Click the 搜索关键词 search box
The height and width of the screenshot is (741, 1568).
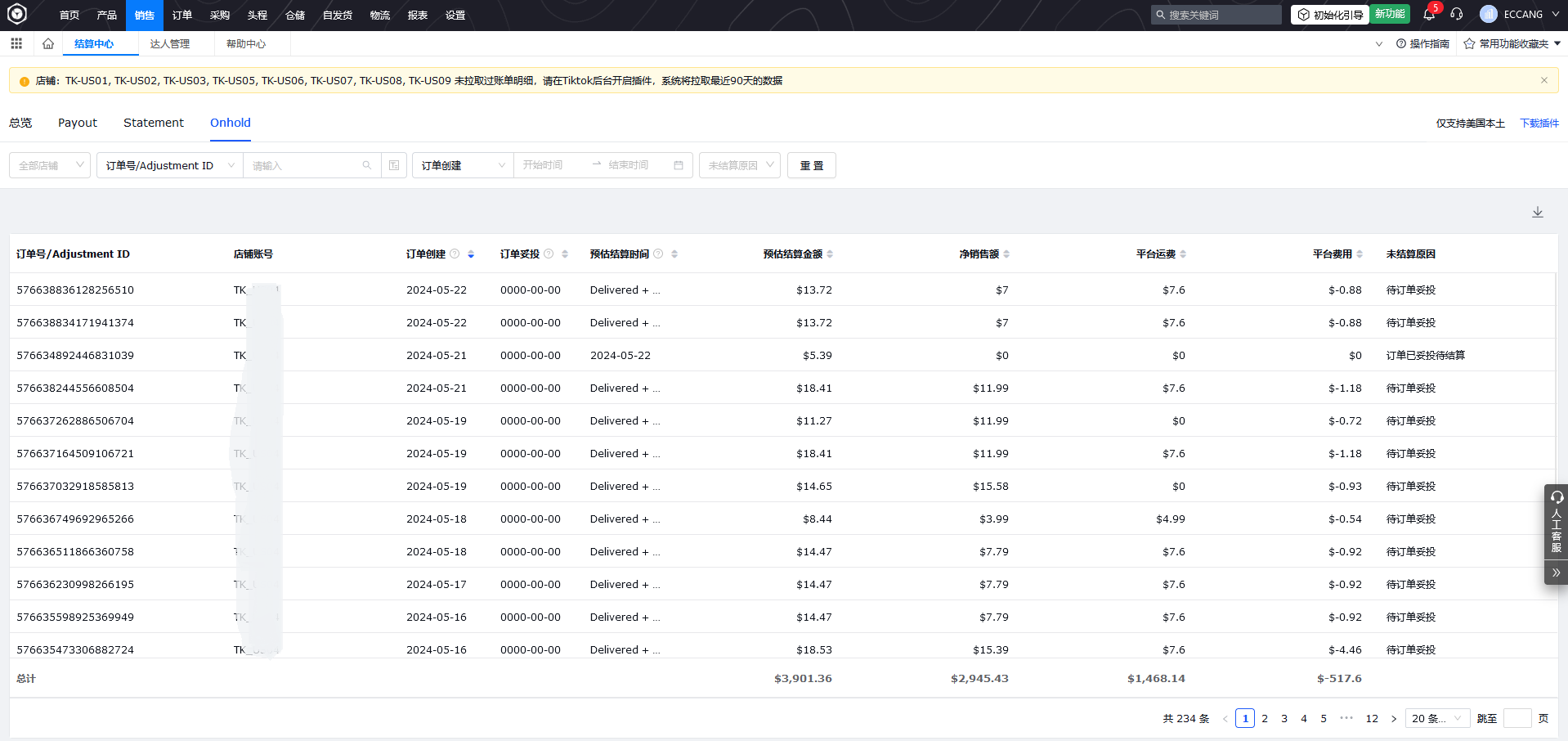[1216, 15]
